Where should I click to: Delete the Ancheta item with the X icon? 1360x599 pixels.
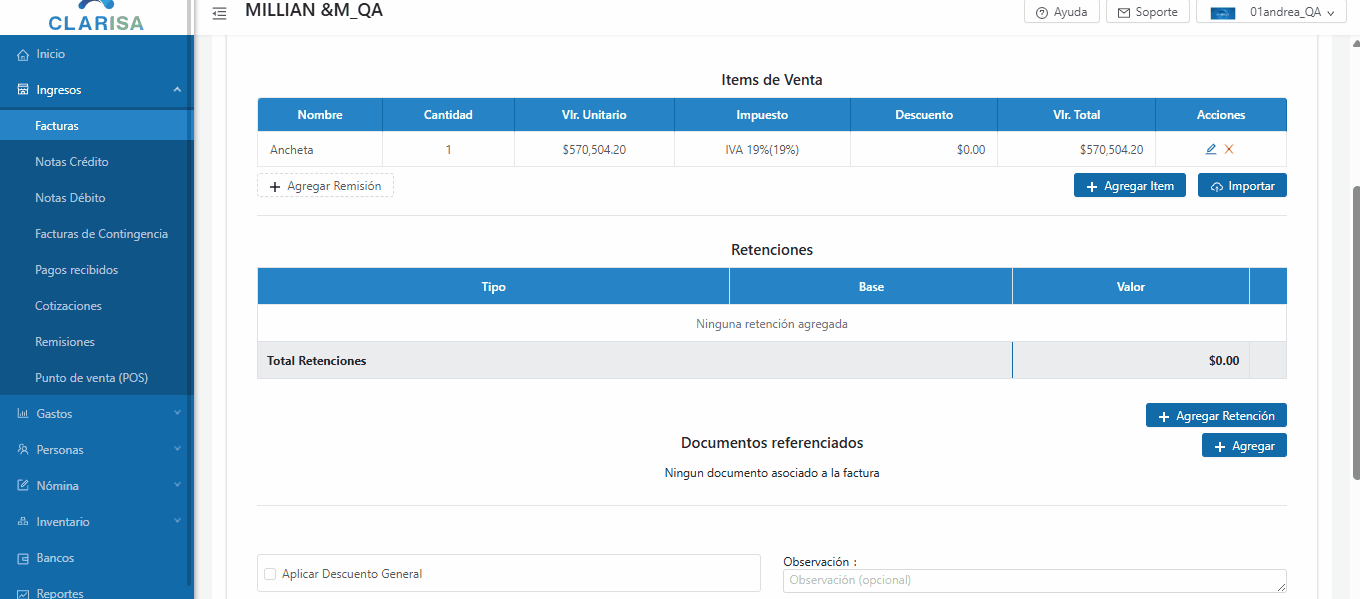[x=1229, y=149]
